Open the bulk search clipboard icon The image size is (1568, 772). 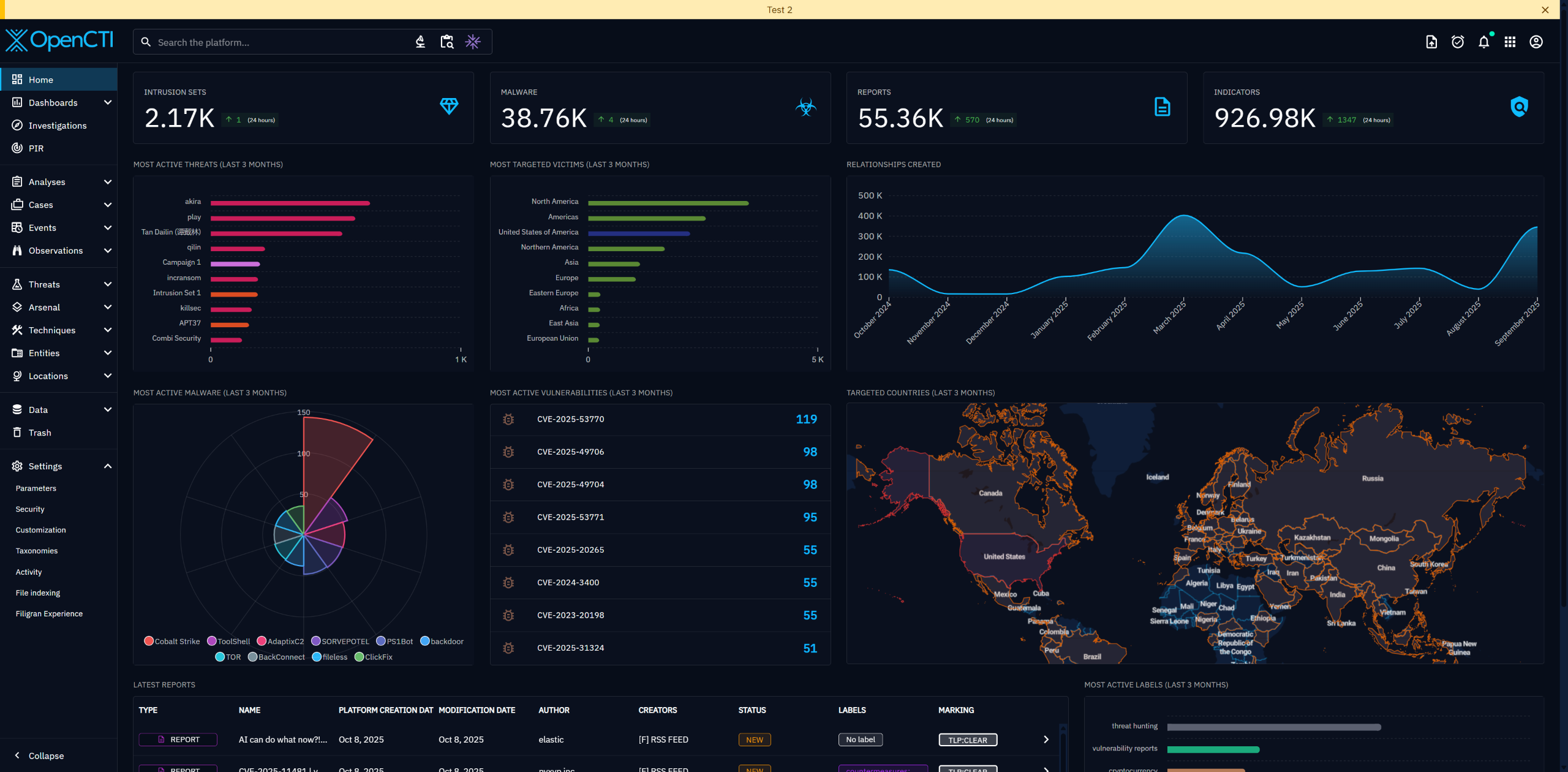[x=447, y=42]
